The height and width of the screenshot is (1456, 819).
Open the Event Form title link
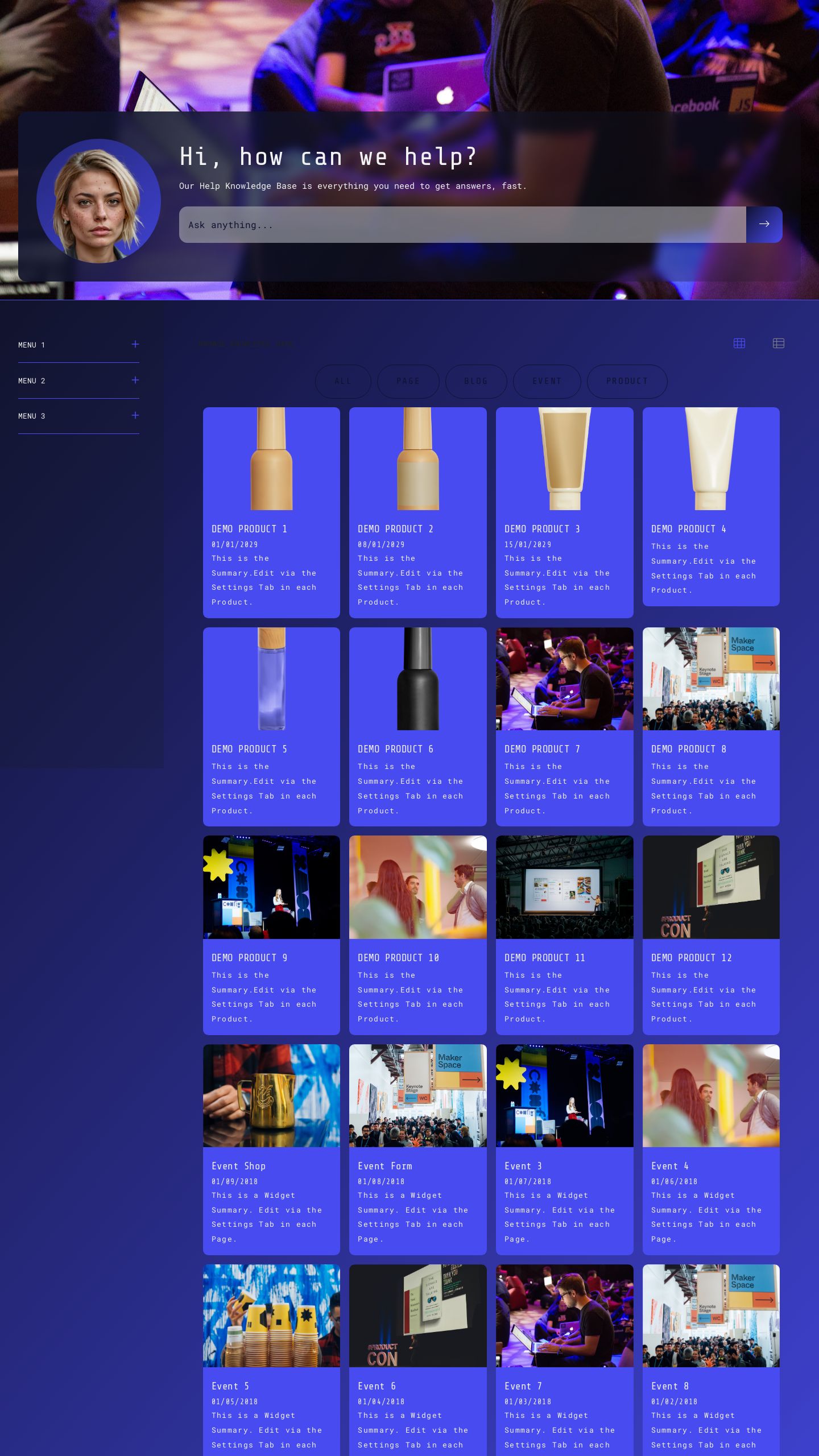pos(384,1166)
